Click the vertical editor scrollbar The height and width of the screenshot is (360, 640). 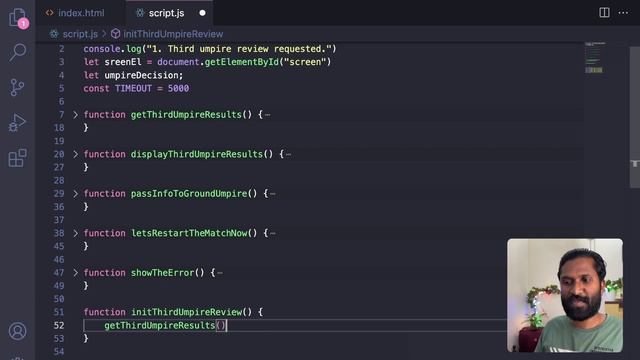pos(635,118)
